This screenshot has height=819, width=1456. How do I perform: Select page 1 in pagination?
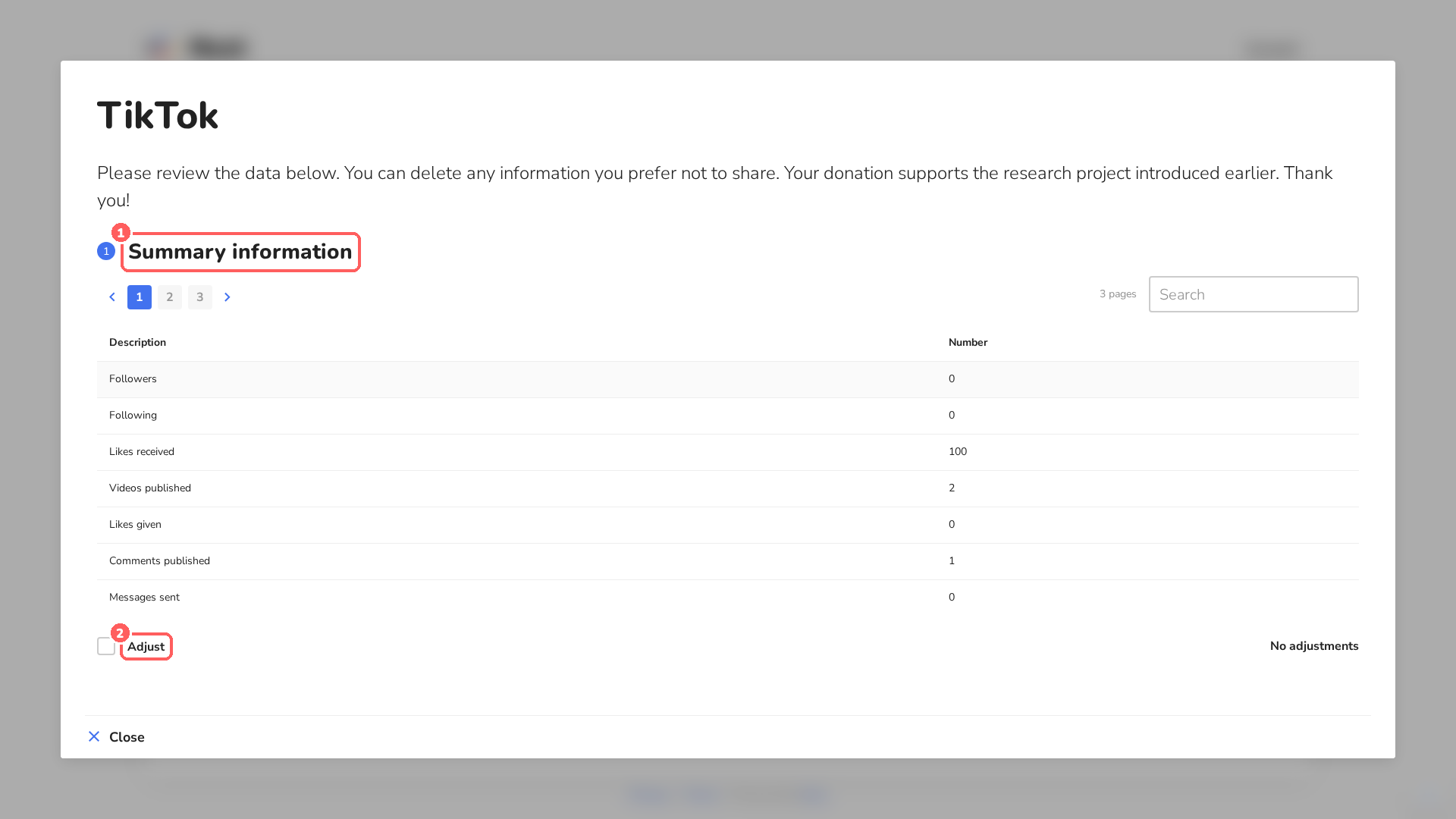(x=140, y=297)
